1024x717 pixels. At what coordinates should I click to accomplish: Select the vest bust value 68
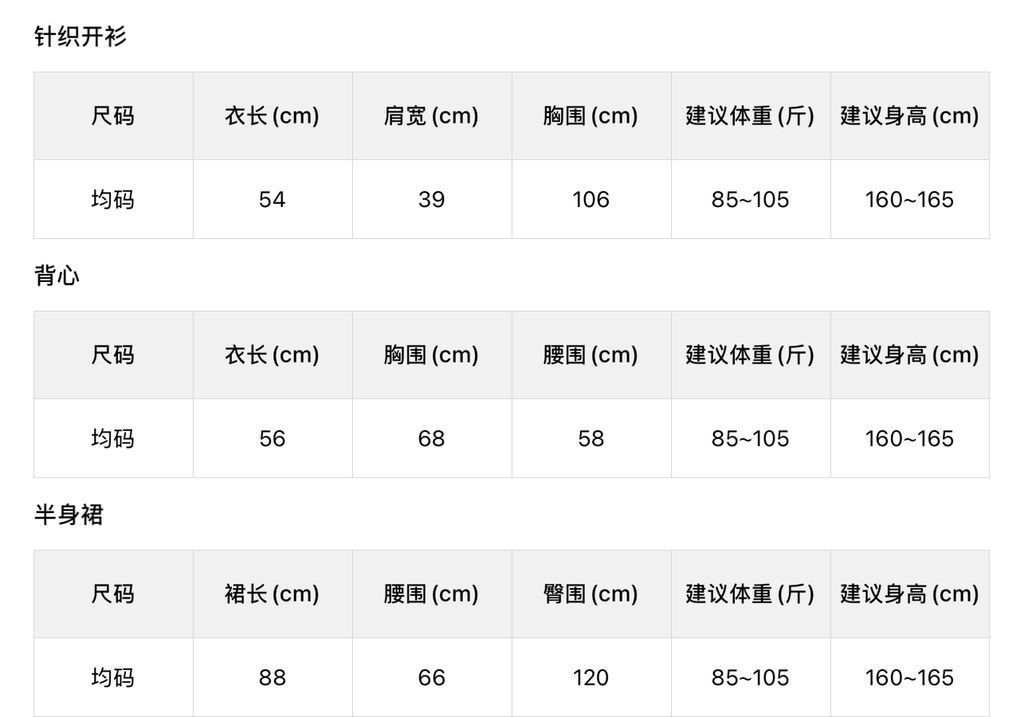431,439
